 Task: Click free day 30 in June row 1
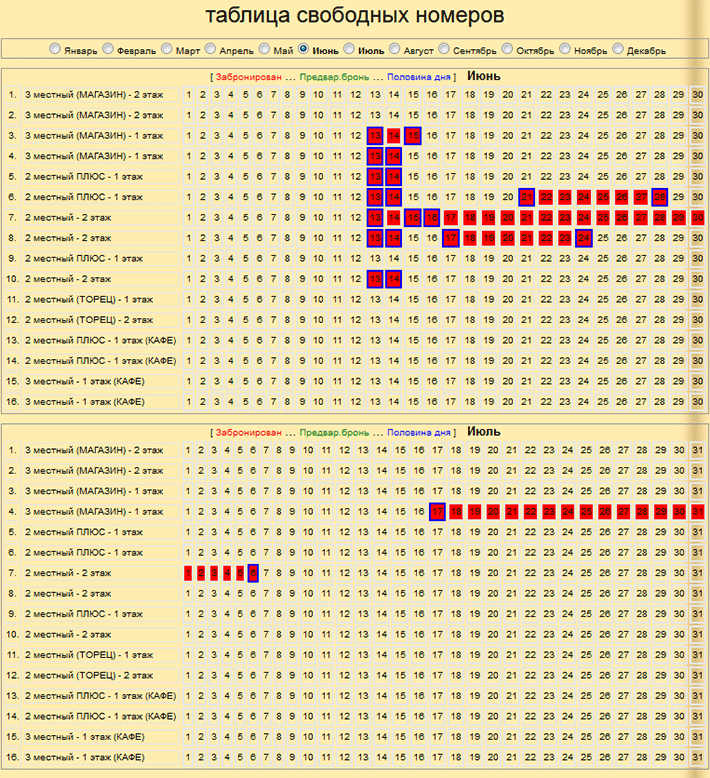click(x=698, y=95)
